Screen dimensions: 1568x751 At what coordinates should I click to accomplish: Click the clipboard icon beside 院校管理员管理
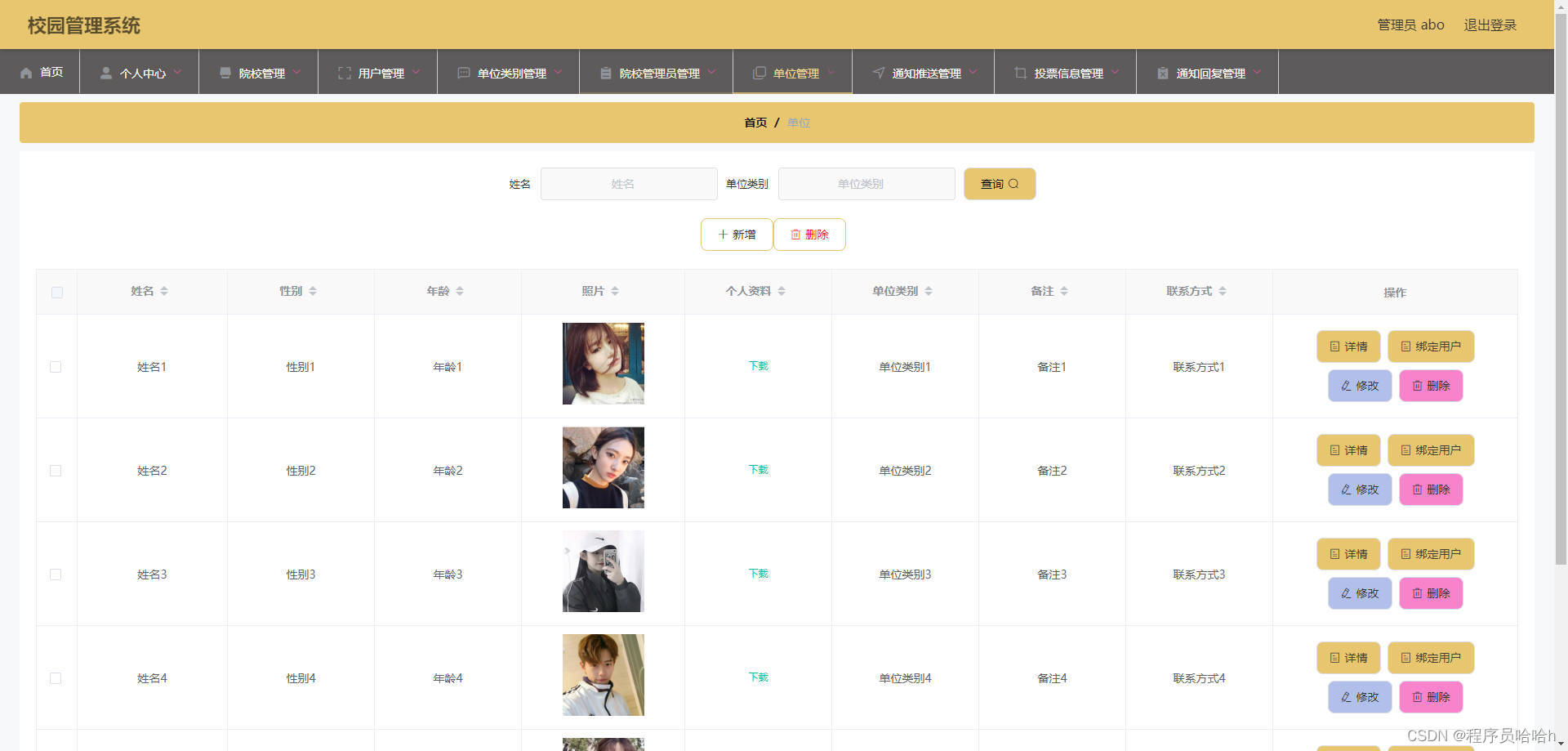606,73
